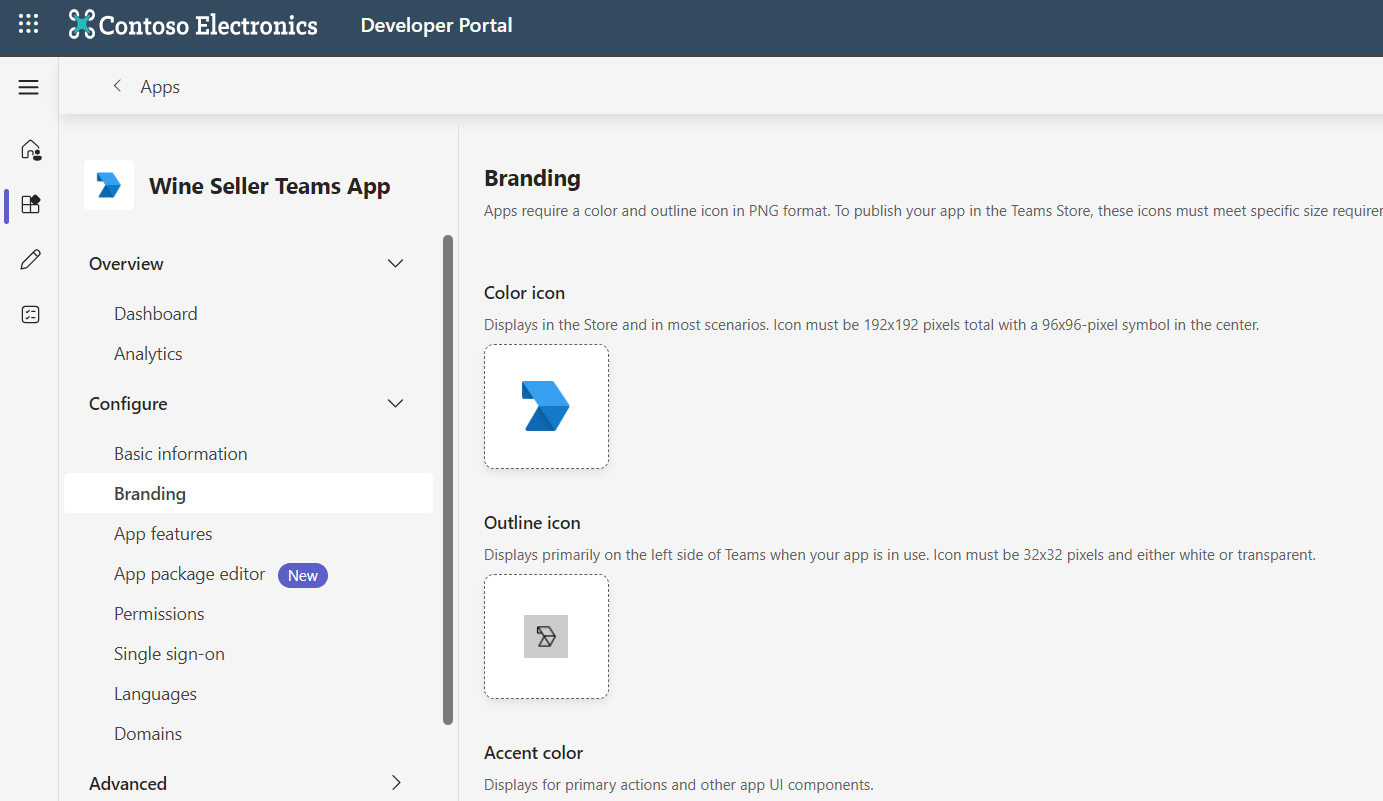Click the PNG format requirement description
The height and width of the screenshot is (801, 1383).
click(933, 211)
